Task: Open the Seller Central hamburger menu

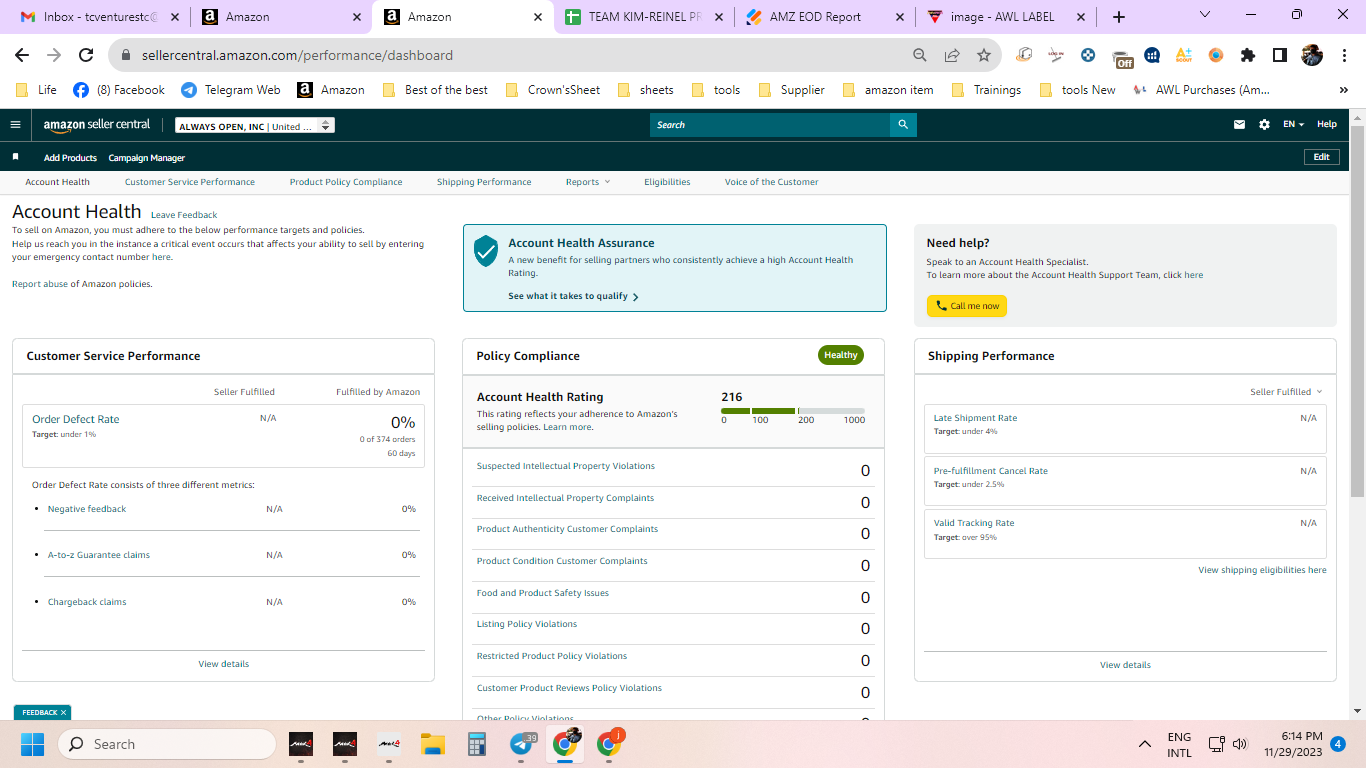Action: [15, 125]
